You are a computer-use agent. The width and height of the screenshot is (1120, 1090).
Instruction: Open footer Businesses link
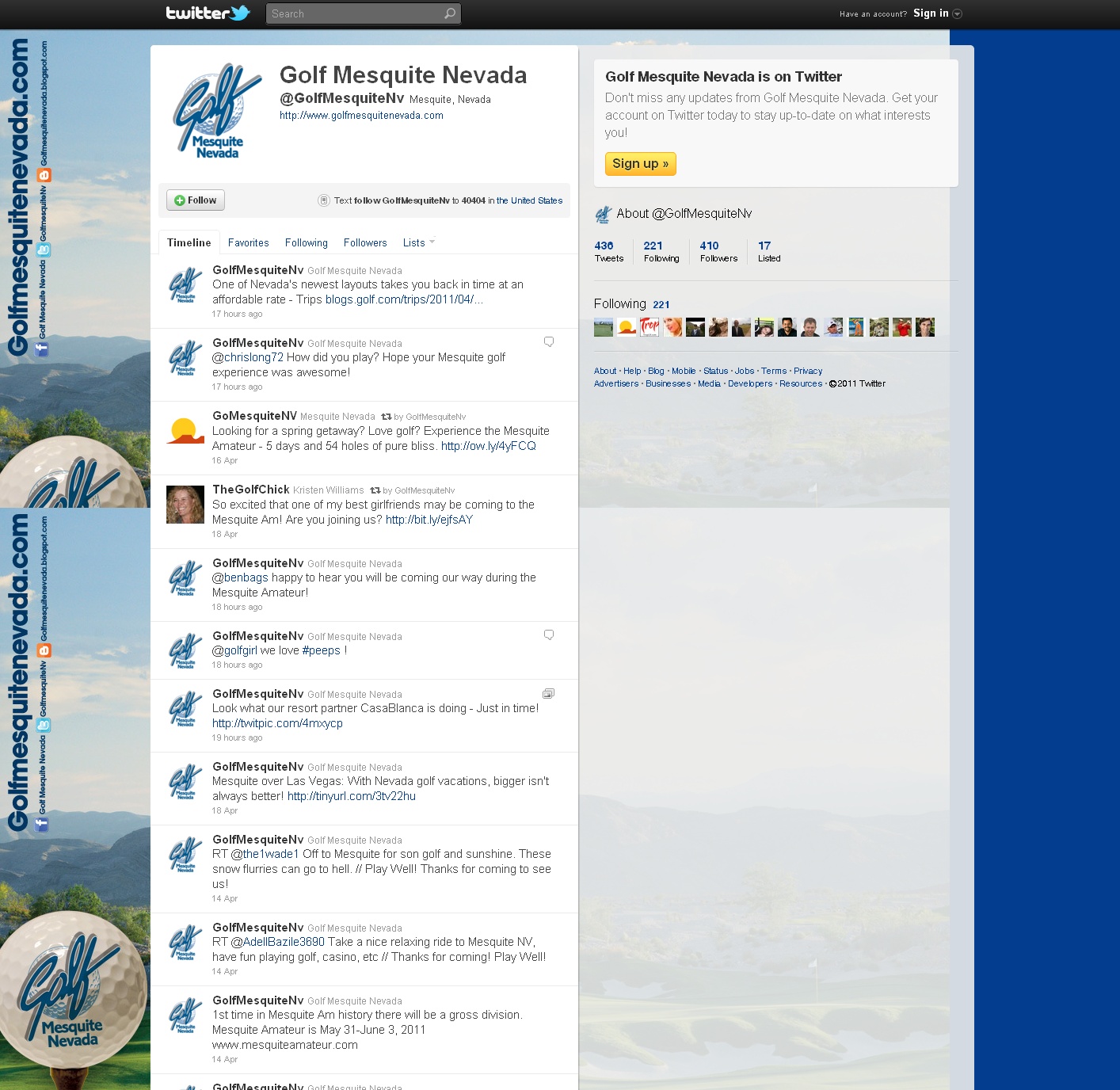click(x=668, y=383)
